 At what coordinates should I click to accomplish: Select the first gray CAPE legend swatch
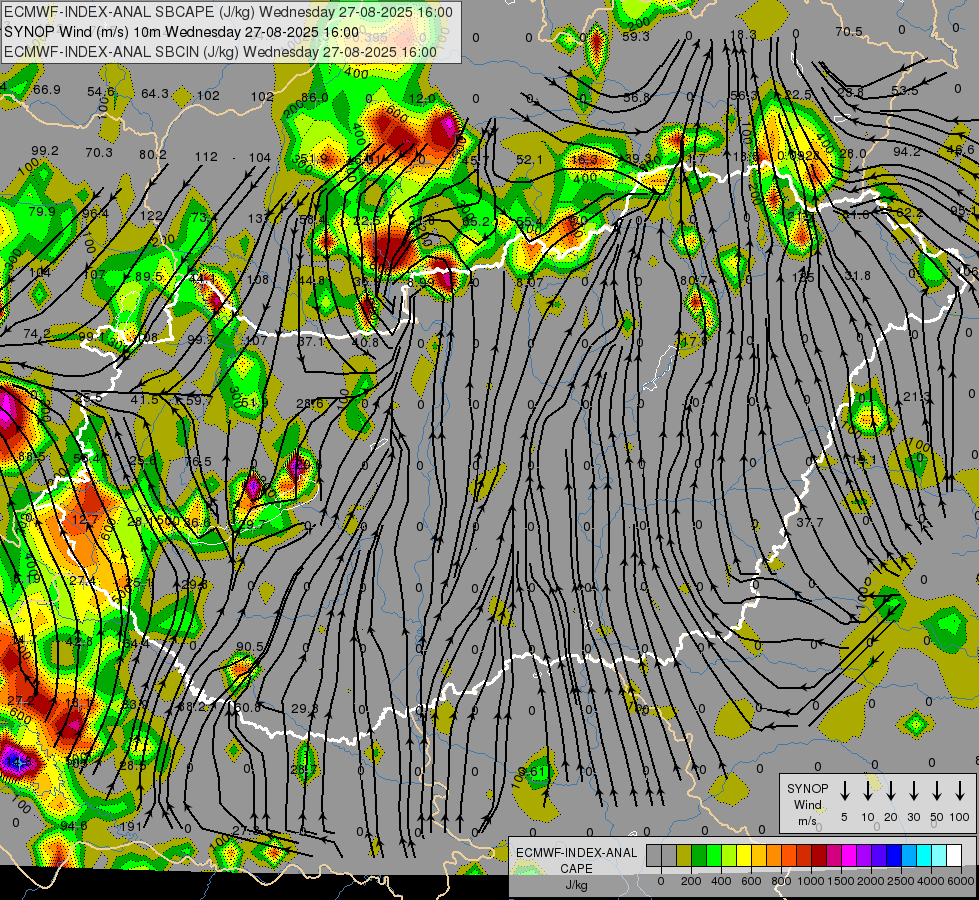[654, 856]
